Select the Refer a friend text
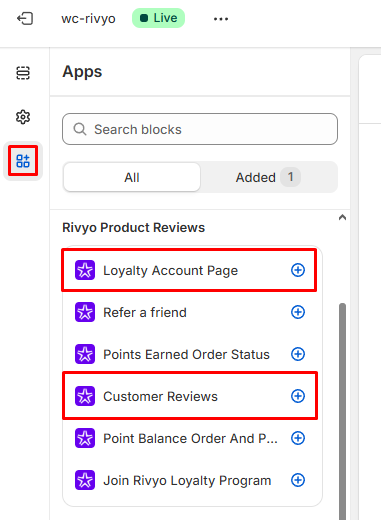The image size is (381, 520). [x=145, y=312]
